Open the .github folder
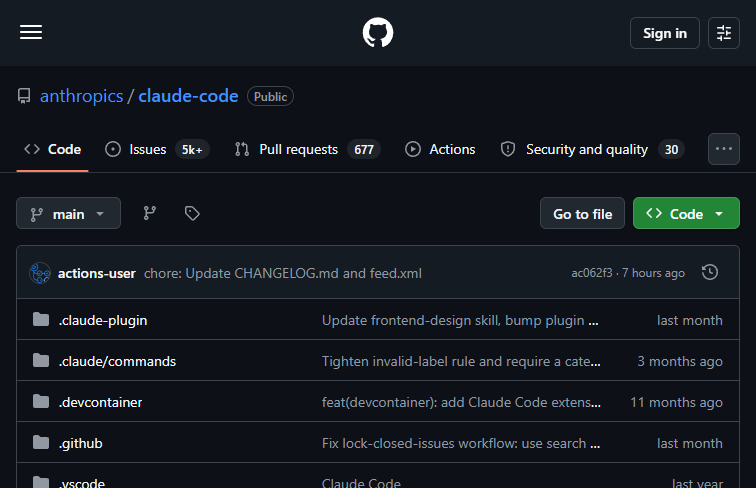The image size is (756, 488). pyautogui.click(x=81, y=443)
